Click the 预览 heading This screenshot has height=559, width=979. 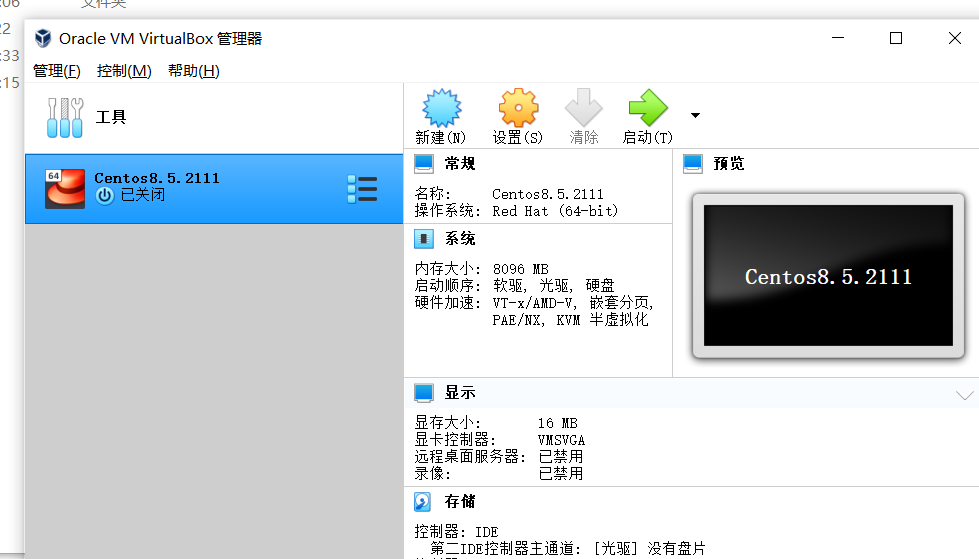(729, 164)
